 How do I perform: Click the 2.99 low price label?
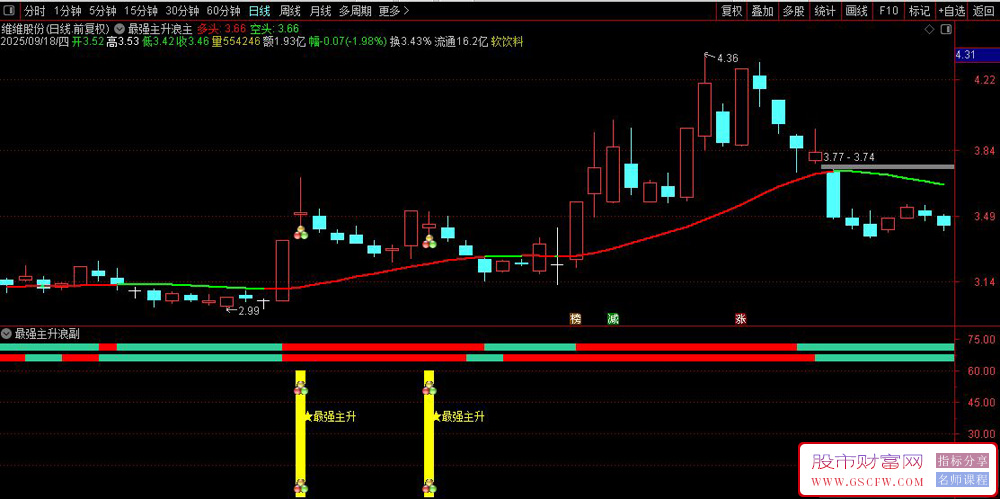click(249, 311)
